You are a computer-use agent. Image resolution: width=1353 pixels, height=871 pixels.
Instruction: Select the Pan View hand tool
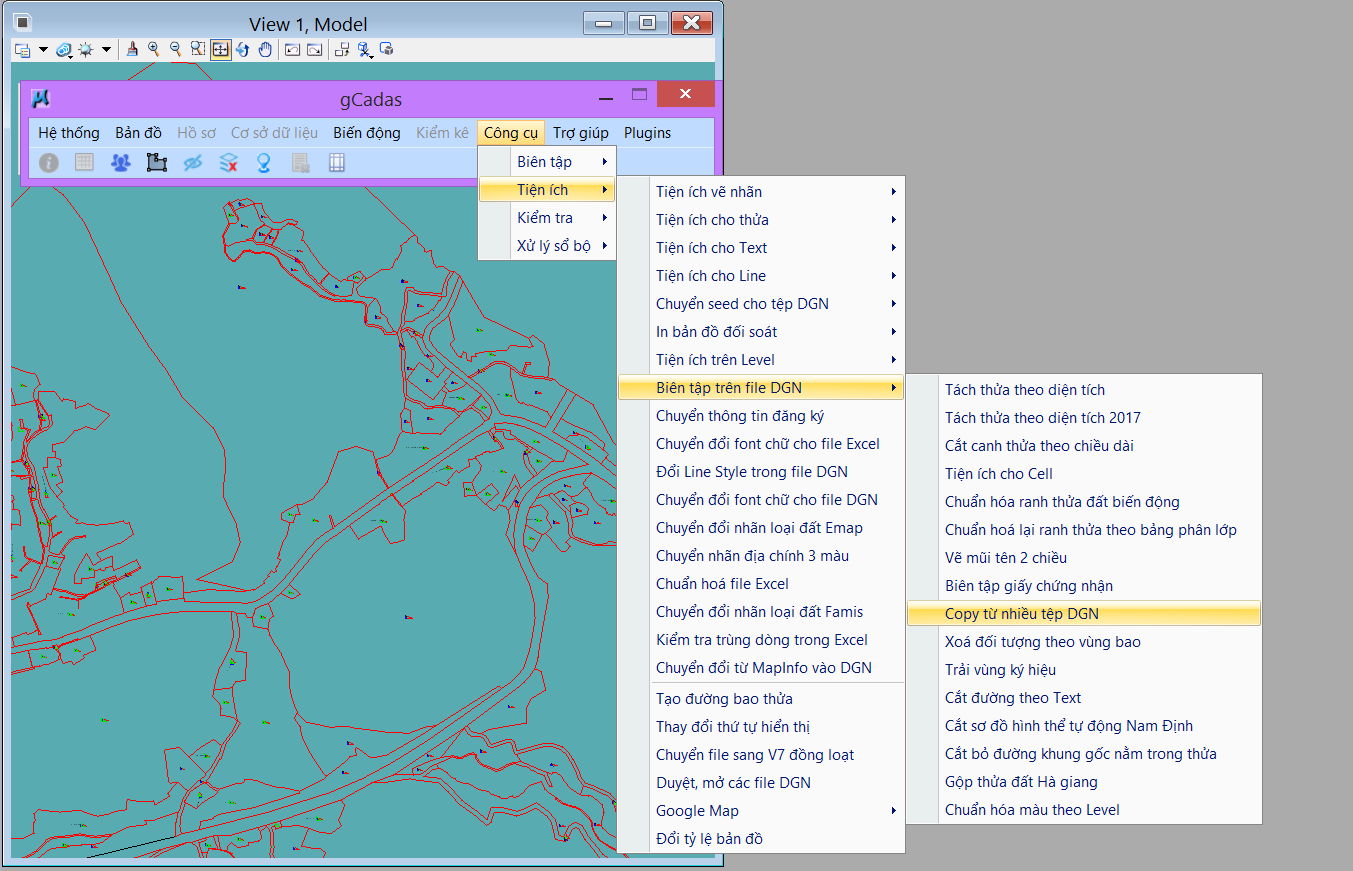[265, 49]
